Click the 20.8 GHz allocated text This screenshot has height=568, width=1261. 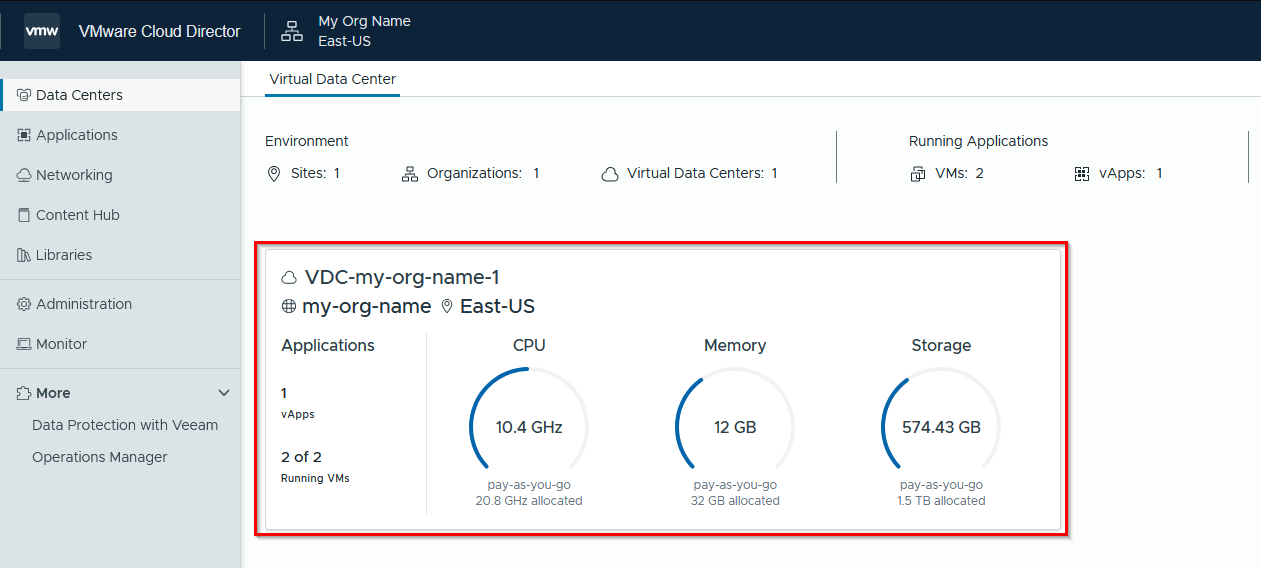tap(529, 500)
